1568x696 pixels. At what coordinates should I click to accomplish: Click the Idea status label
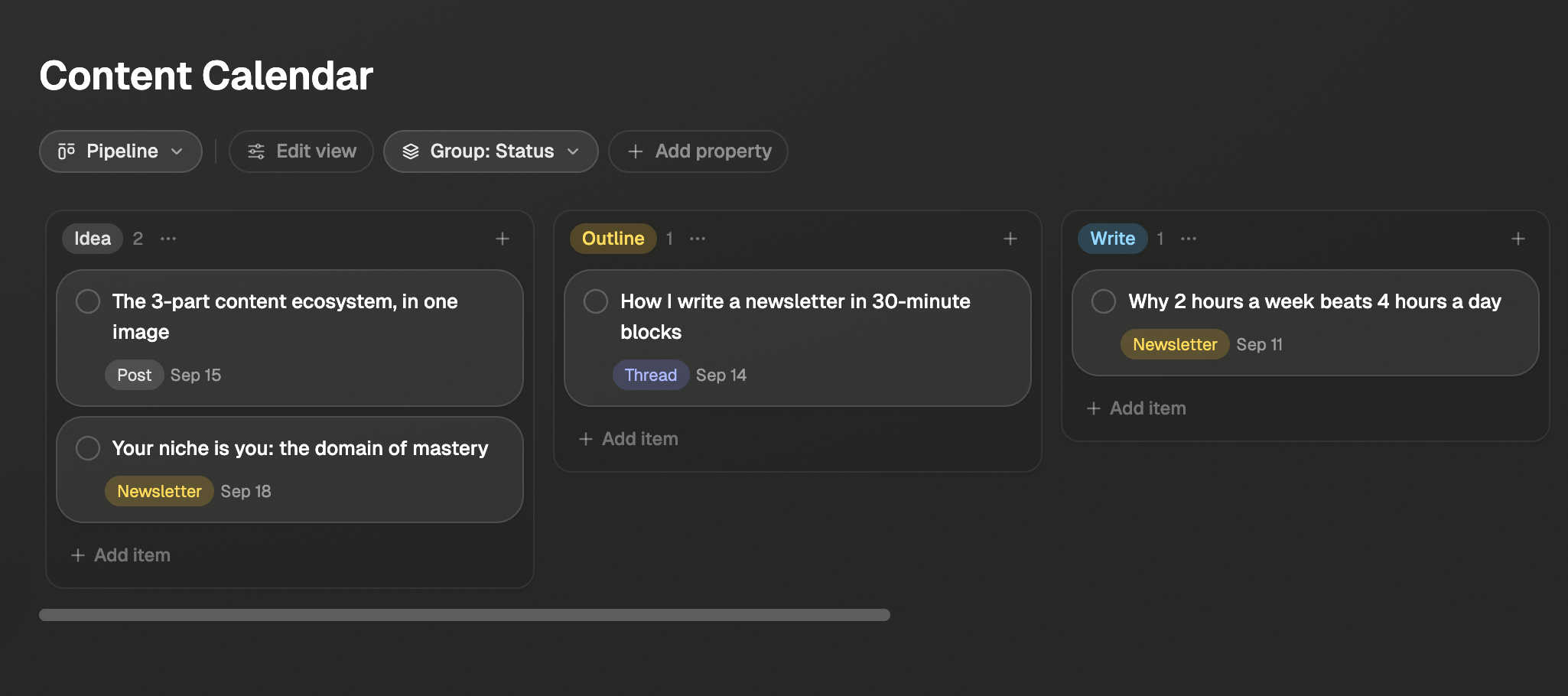click(x=93, y=239)
